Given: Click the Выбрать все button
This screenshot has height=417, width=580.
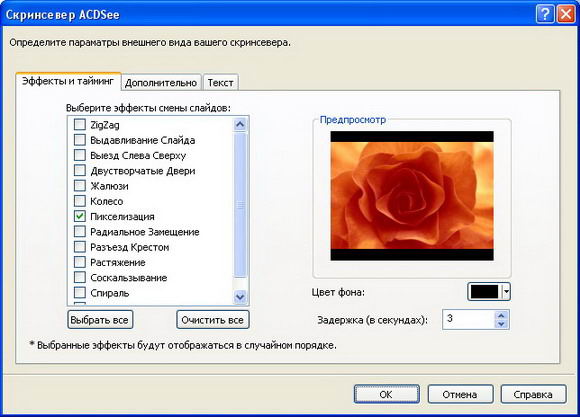Looking at the screenshot, I should (x=100, y=320).
